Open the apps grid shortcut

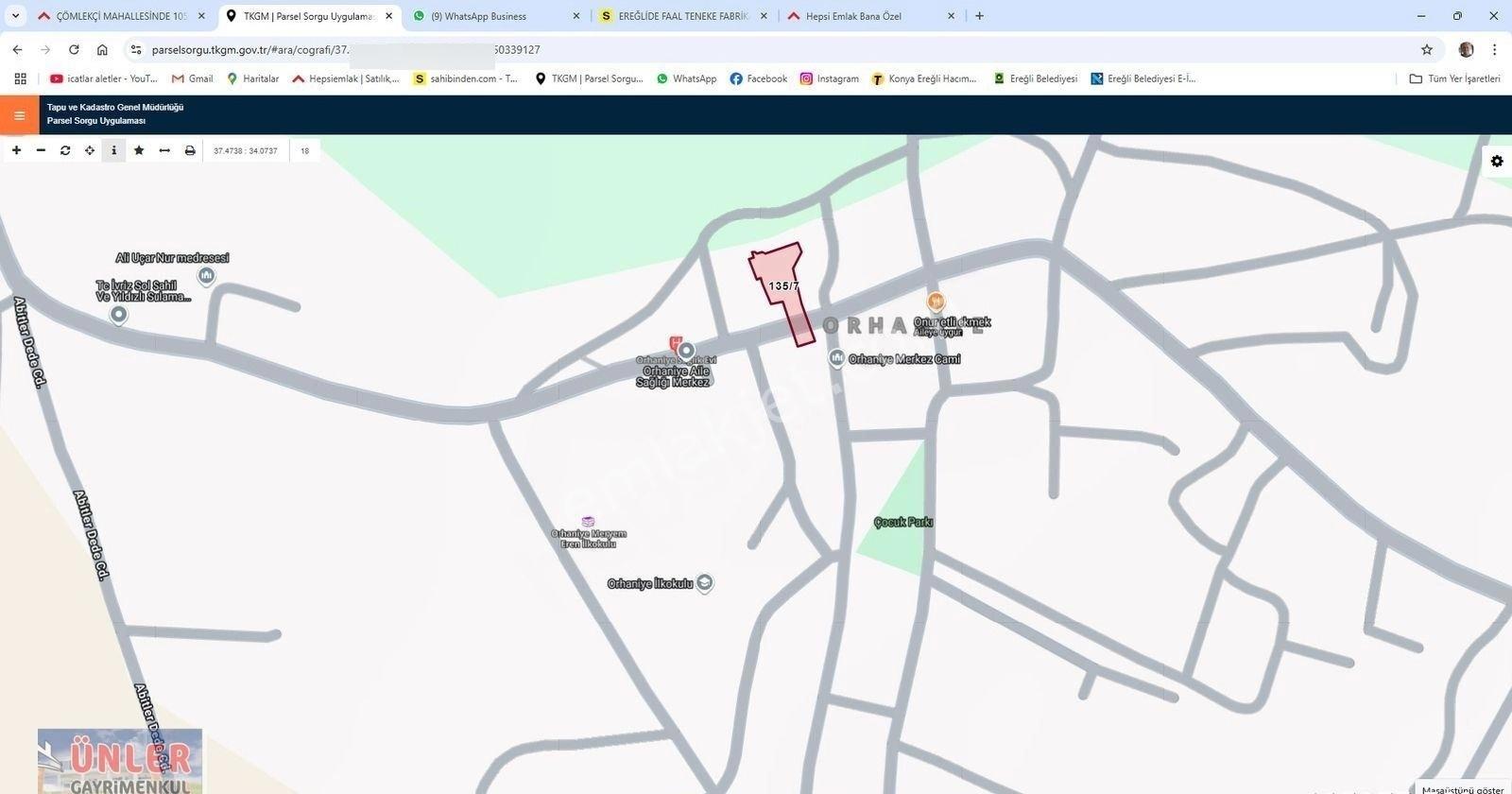click(20, 78)
